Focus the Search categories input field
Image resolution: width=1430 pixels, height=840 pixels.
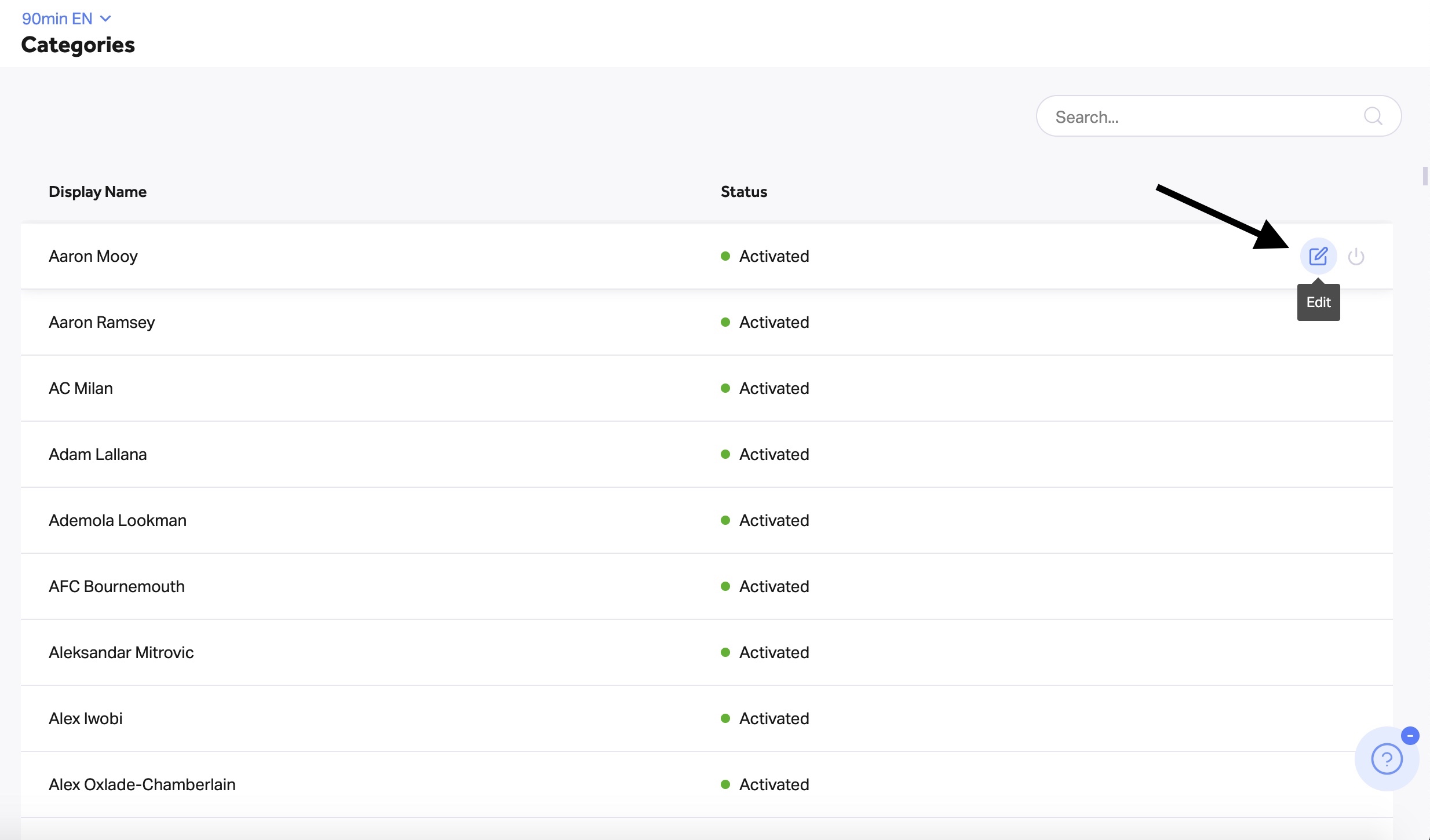click(1219, 116)
